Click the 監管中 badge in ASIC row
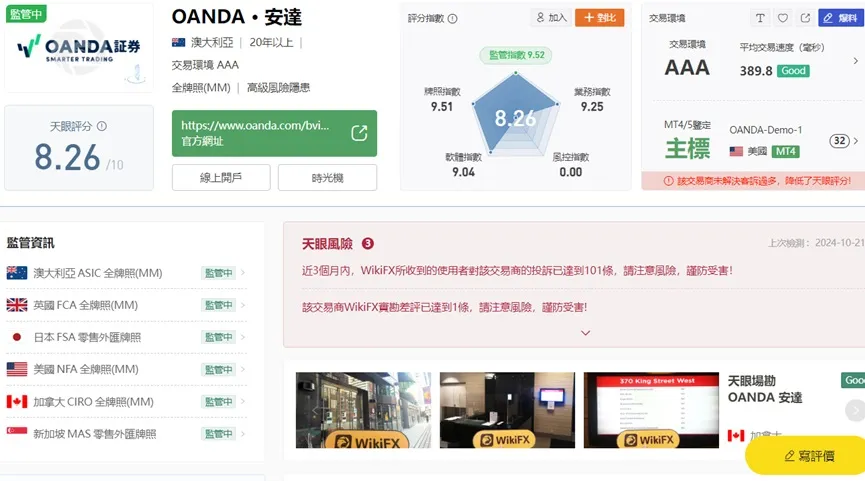The height and width of the screenshot is (481, 865). click(218, 273)
